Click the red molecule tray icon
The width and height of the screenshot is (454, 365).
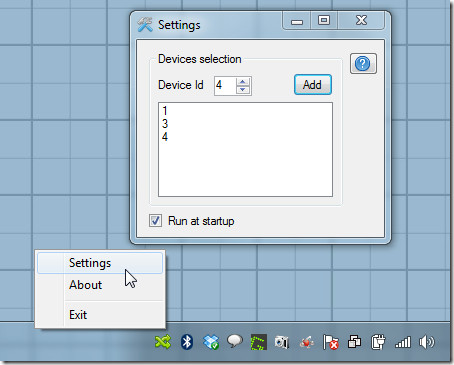pyautogui.click(x=306, y=342)
